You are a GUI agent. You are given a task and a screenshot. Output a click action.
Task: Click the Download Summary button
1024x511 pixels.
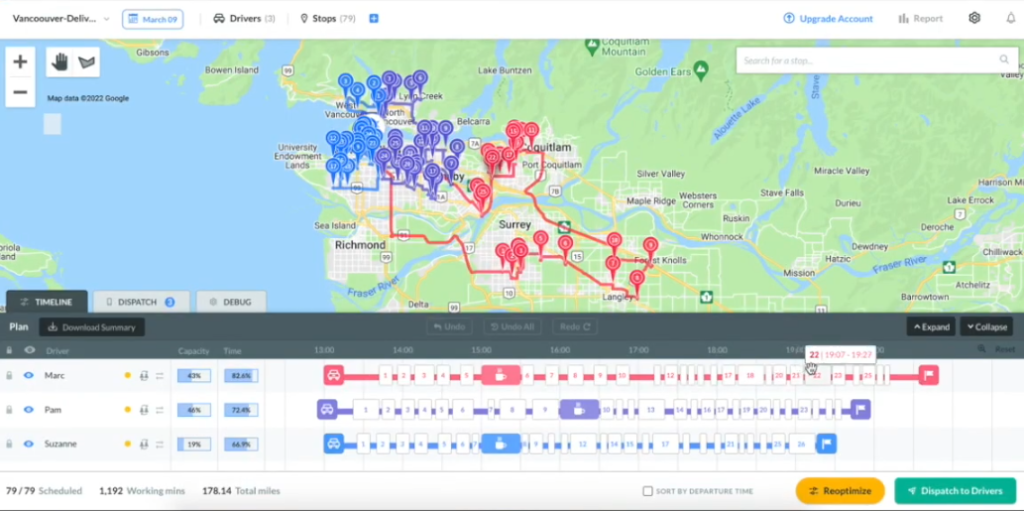pos(92,327)
